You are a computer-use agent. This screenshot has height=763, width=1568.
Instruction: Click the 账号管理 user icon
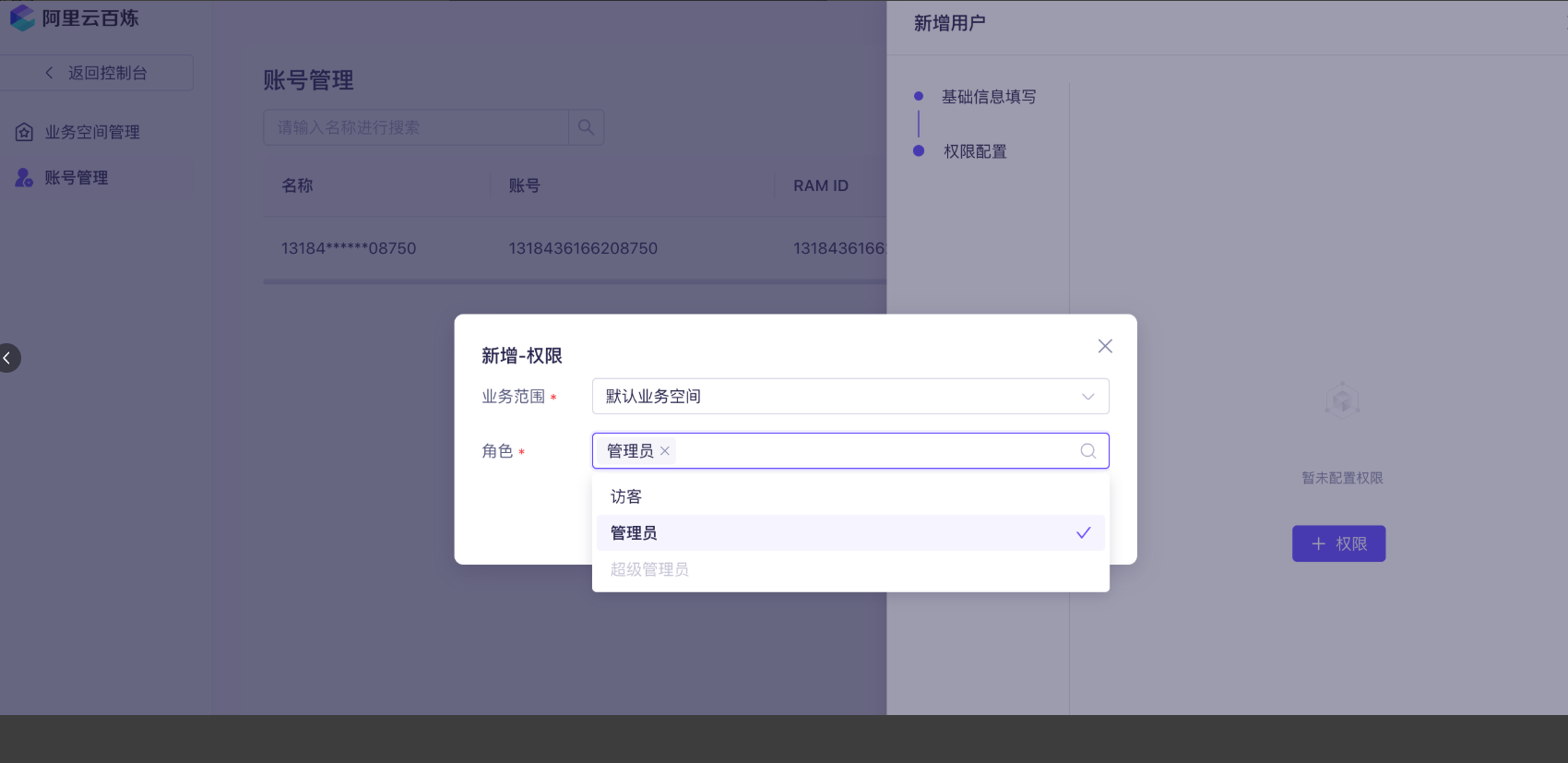point(24,177)
